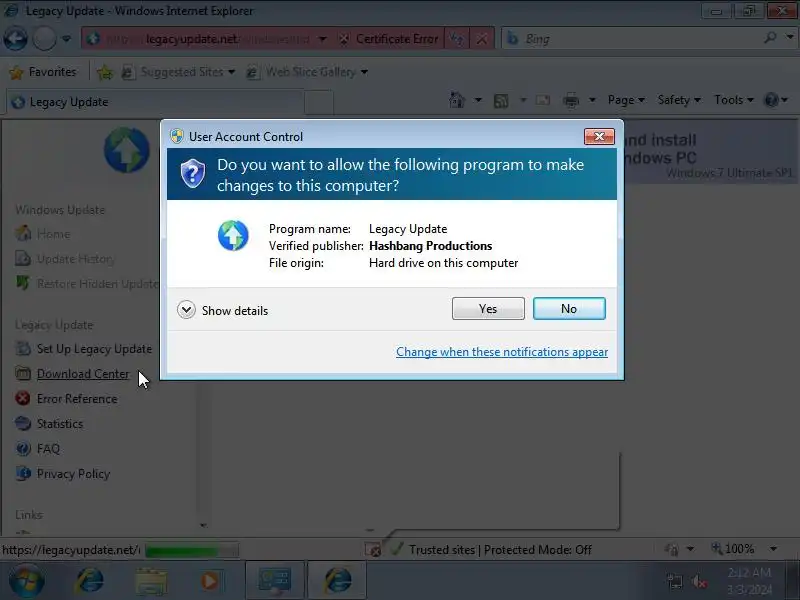Open the Home button dropdown arrow

point(478,100)
